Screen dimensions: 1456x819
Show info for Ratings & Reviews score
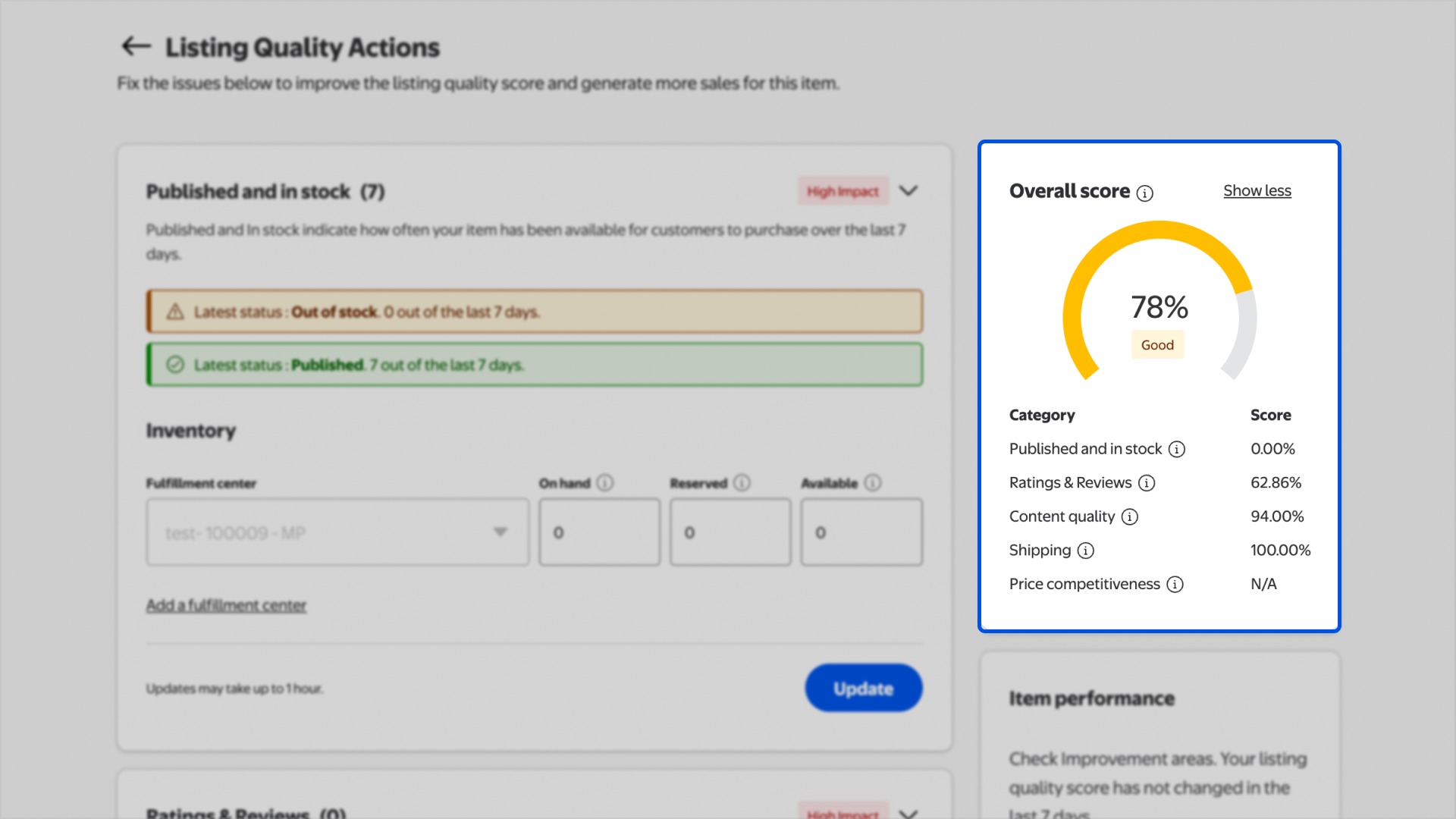(x=1147, y=483)
